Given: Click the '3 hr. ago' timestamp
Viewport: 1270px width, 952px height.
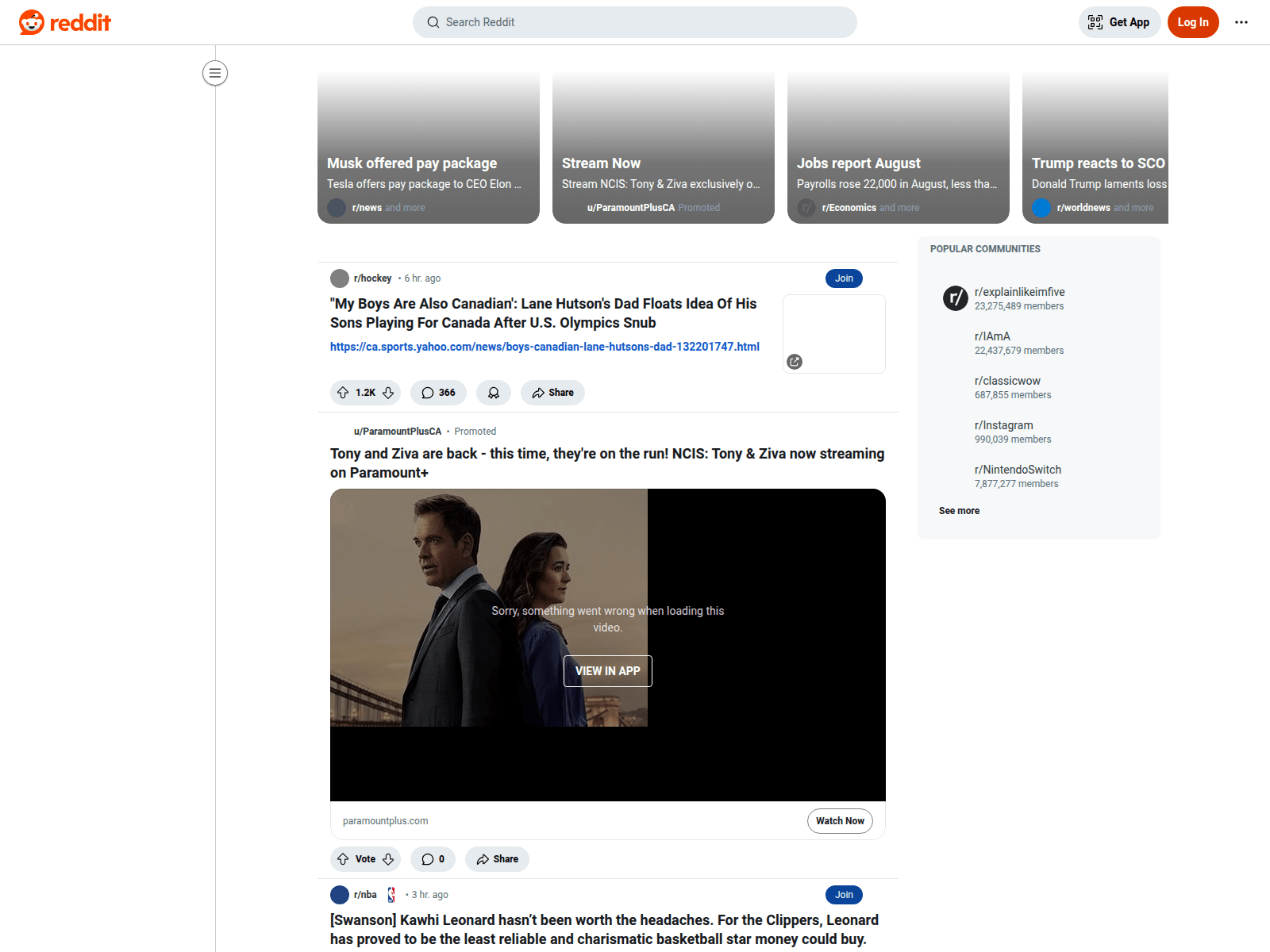Looking at the screenshot, I should point(429,895).
